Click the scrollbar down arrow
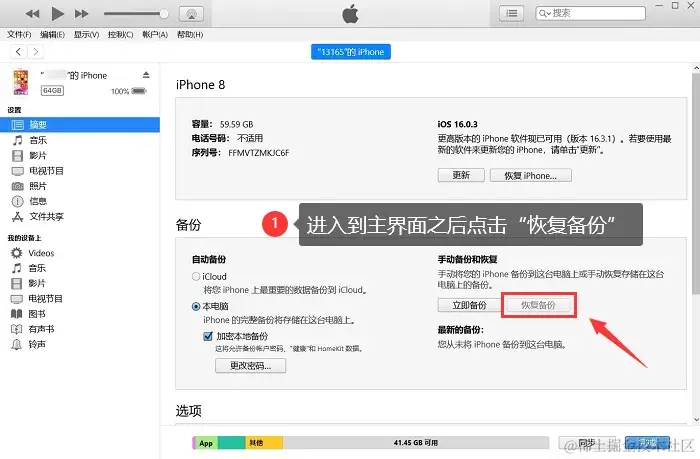The width and height of the screenshot is (700, 459). click(696, 420)
